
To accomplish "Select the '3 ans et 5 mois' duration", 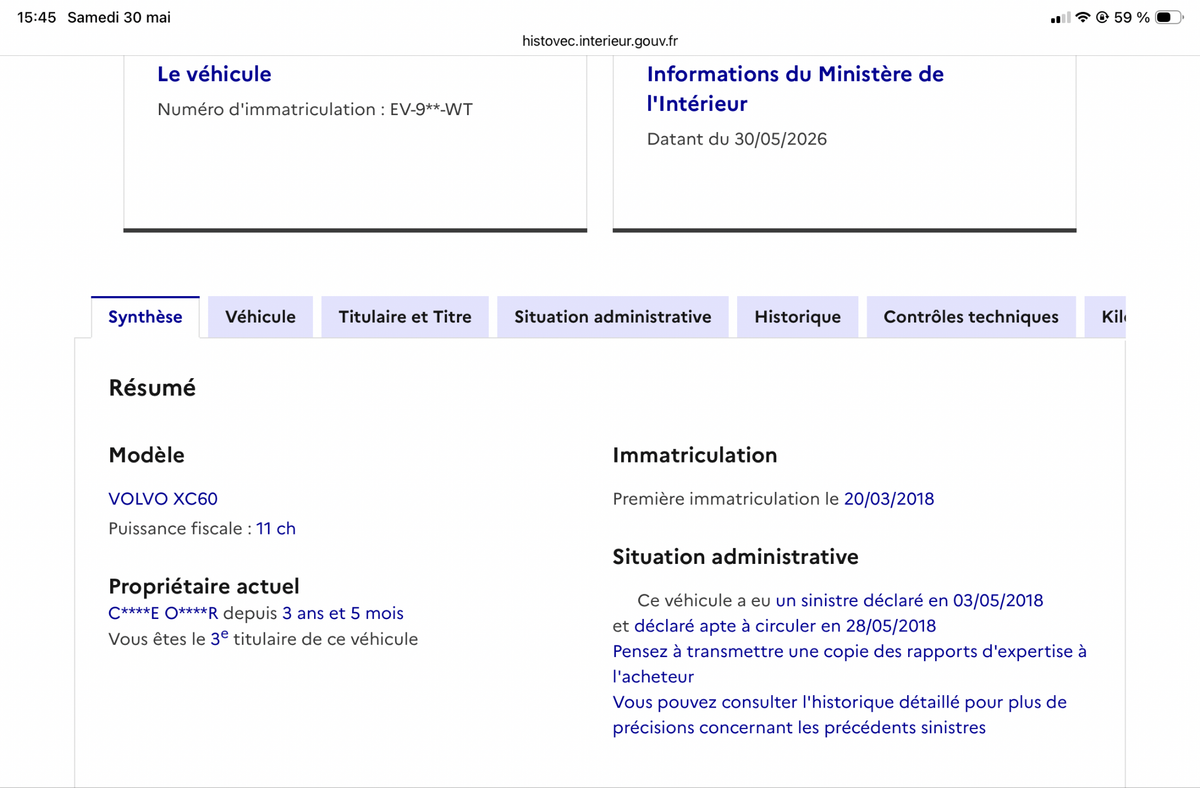I will pyautogui.click(x=343, y=613).
